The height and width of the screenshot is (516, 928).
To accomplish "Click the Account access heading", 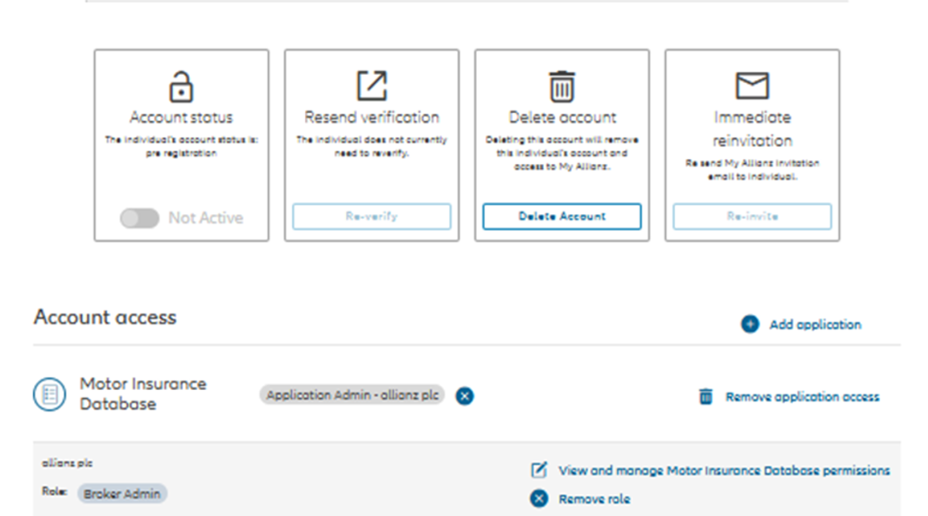I will tap(105, 317).
